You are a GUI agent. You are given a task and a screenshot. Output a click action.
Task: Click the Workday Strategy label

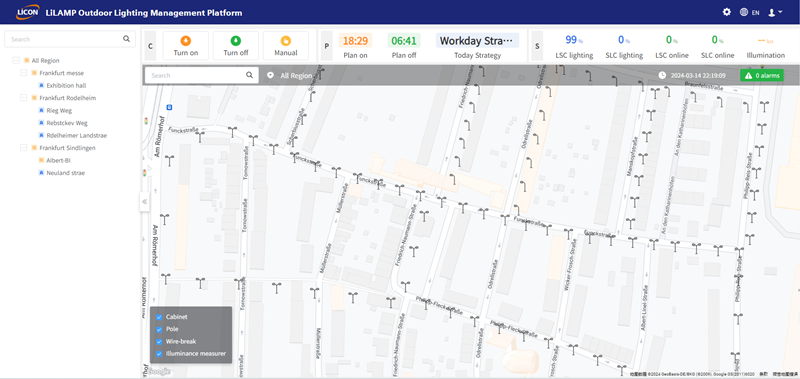coord(478,41)
